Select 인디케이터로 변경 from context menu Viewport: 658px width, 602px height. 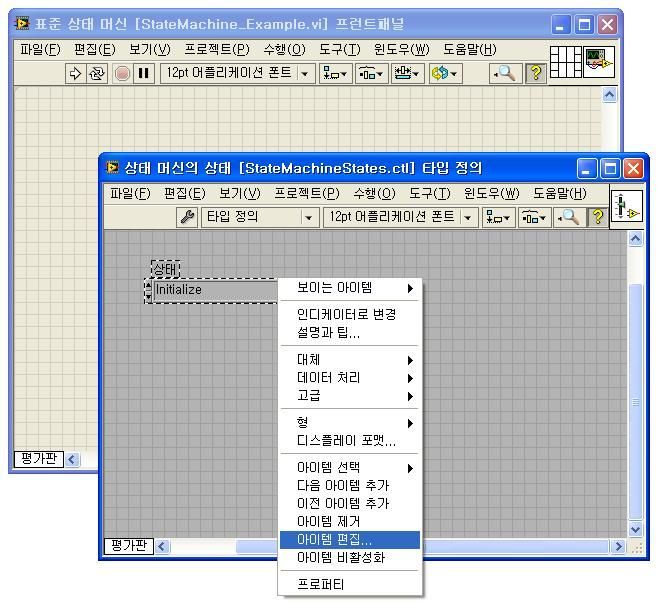[x=350, y=315]
